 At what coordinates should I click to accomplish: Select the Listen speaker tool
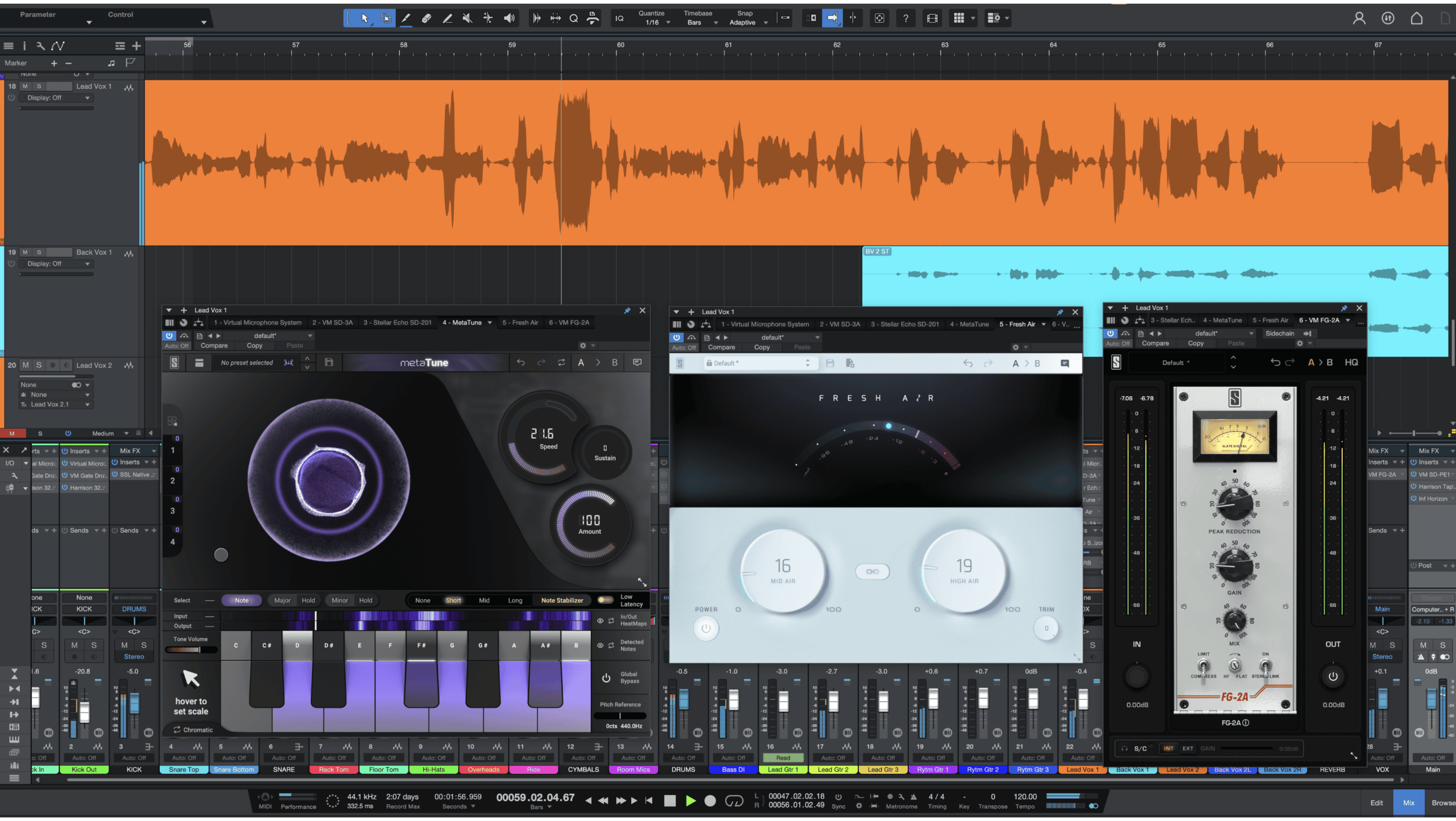coord(509,18)
